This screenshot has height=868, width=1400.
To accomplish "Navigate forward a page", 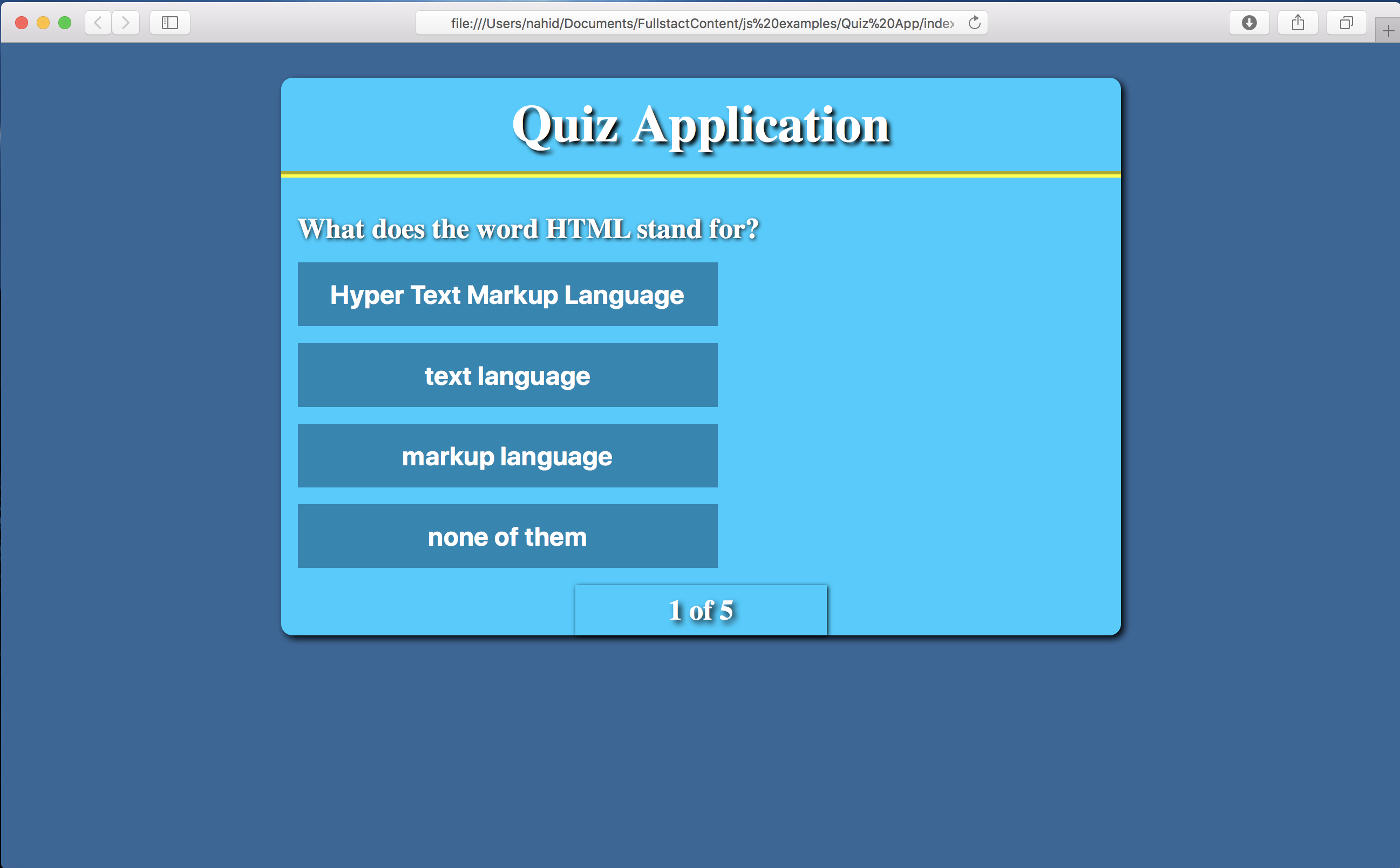I will coord(126,22).
